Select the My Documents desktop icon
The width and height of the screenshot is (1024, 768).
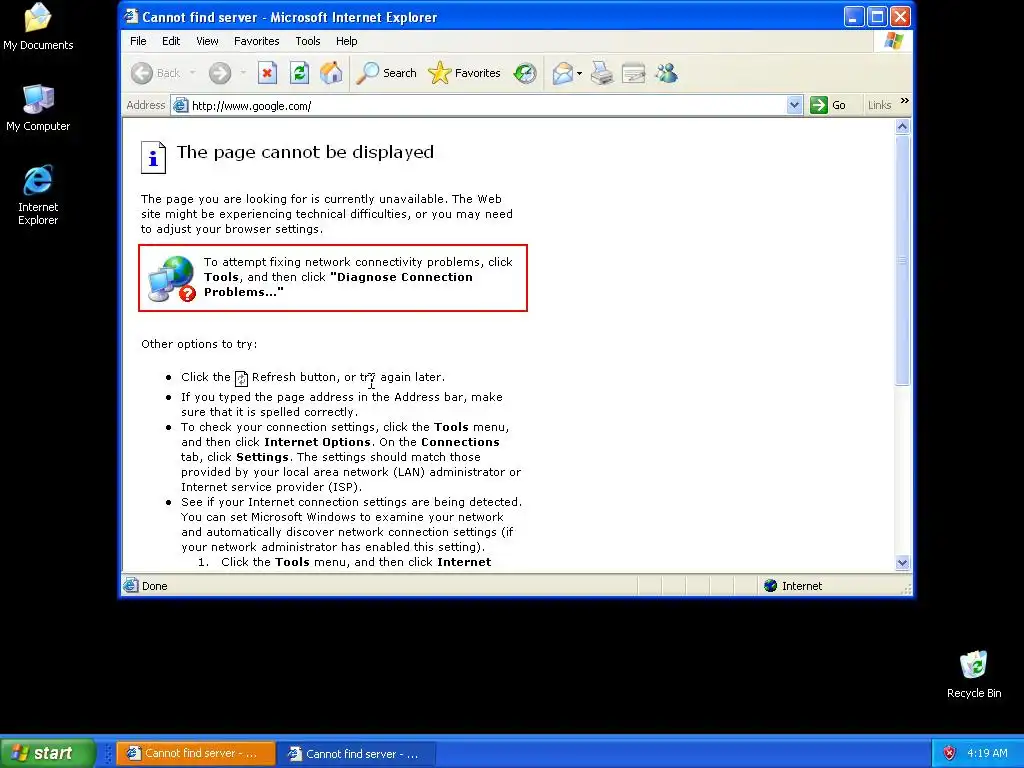pos(38,26)
